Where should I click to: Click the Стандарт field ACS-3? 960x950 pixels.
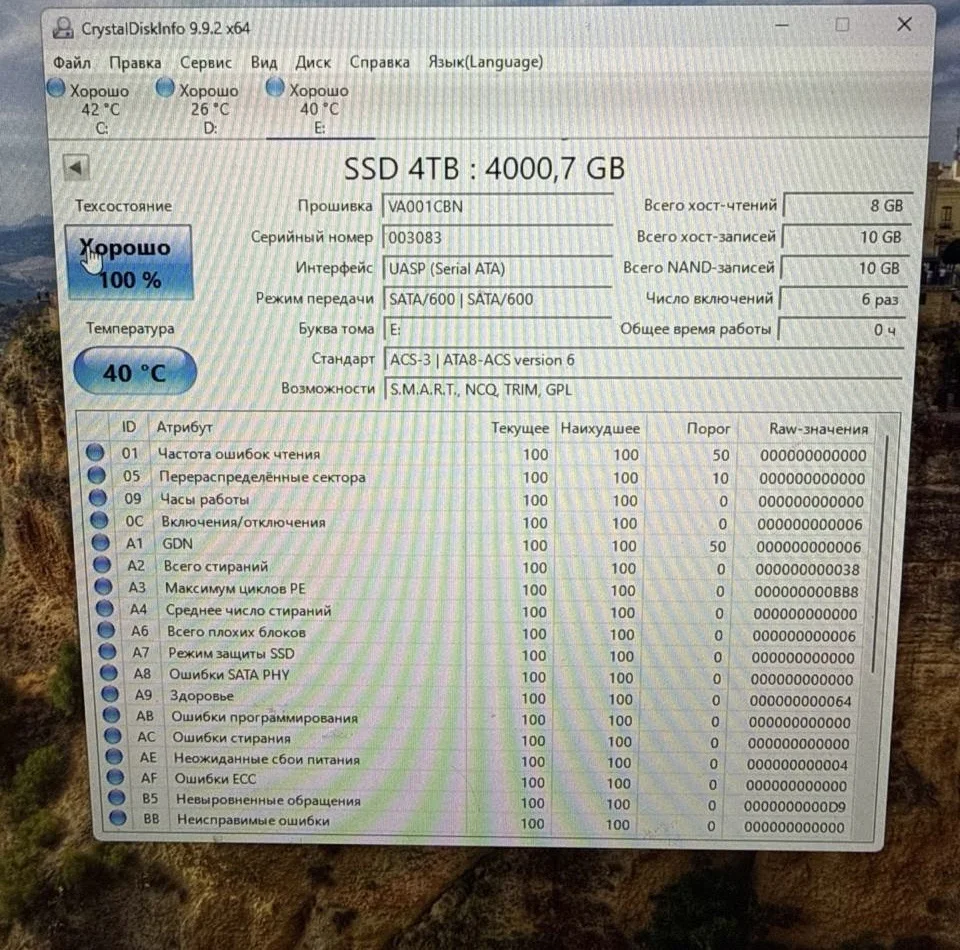point(643,360)
